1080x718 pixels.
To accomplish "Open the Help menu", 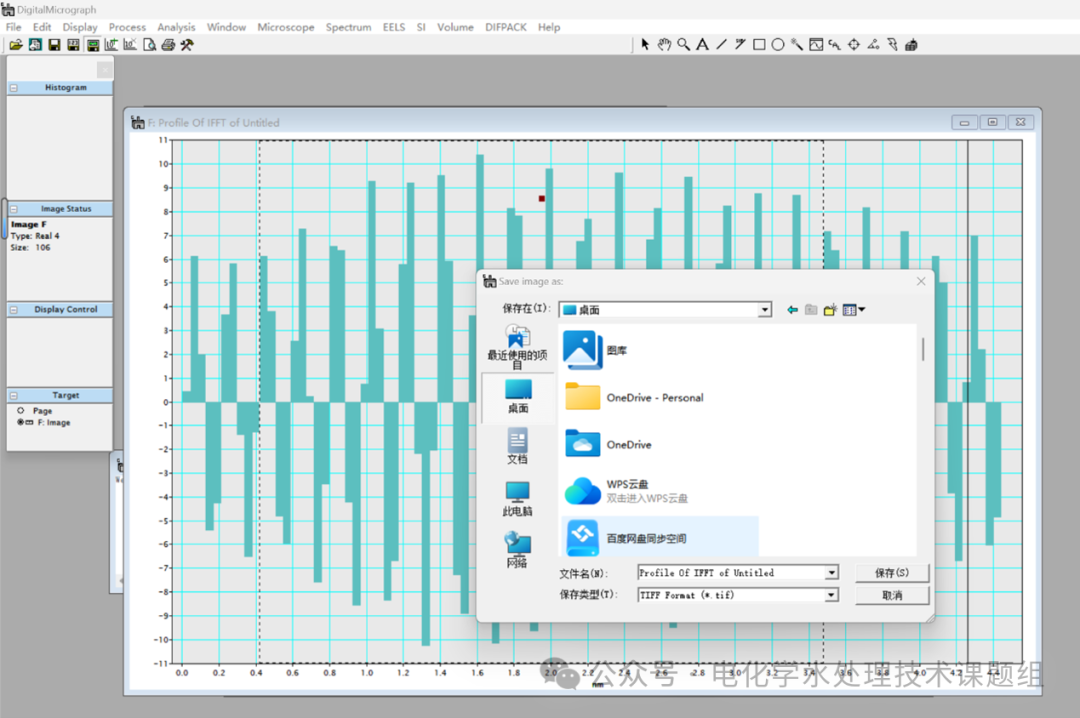I will [549, 27].
